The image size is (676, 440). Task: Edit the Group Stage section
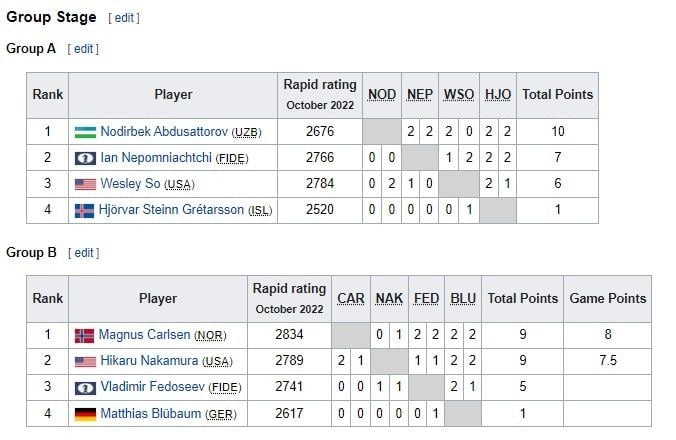click(x=124, y=18)
